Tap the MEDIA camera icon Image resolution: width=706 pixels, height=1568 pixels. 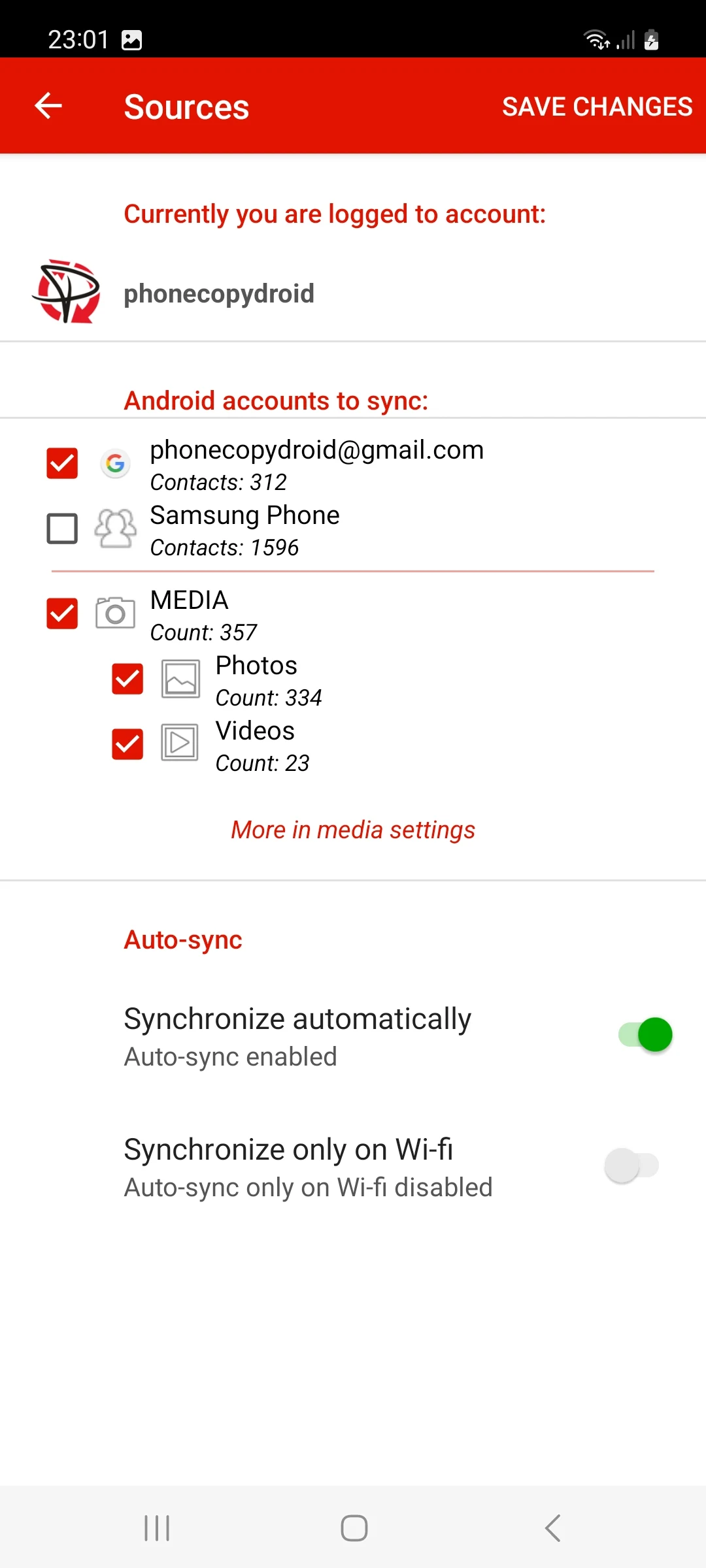(x=115, y=613)
